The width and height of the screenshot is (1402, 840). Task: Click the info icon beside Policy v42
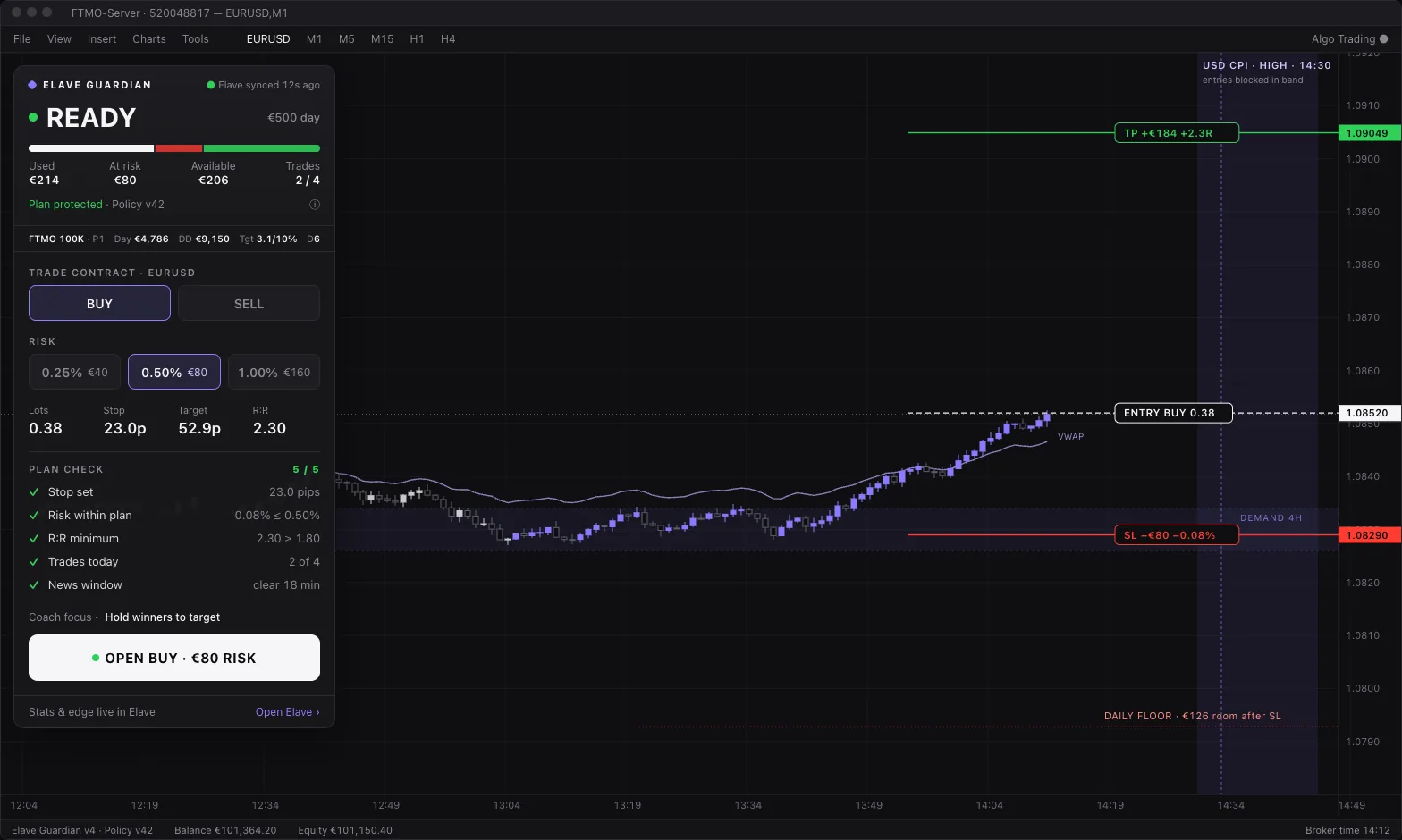[x=315, y=205]
